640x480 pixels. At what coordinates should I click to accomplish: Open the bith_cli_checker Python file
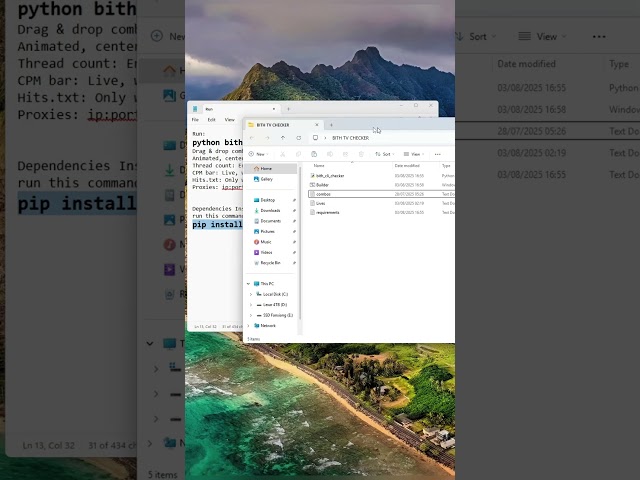click(x=330, y=175)
